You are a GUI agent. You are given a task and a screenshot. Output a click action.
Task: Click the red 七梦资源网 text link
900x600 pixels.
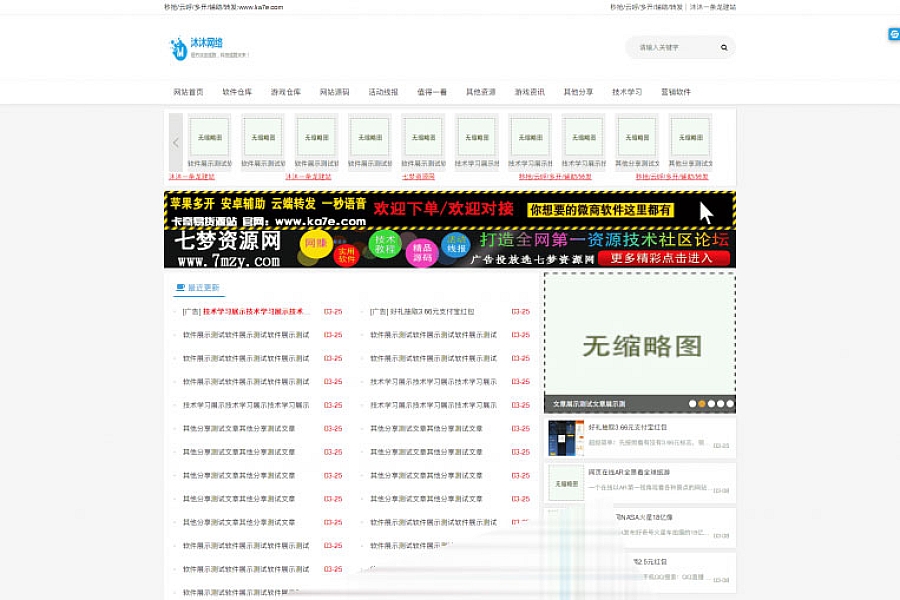(418, 177)
